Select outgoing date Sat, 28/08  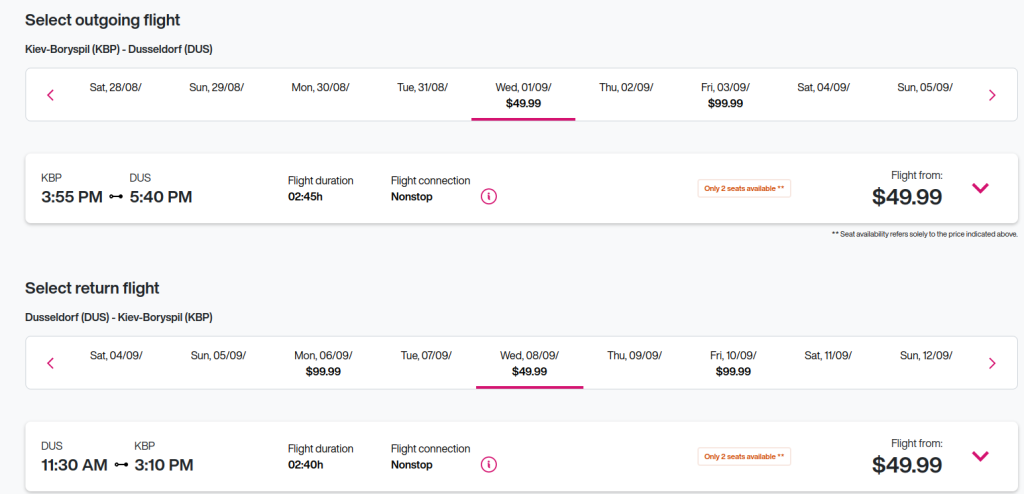pyautogui.click(x=115, y=88)
